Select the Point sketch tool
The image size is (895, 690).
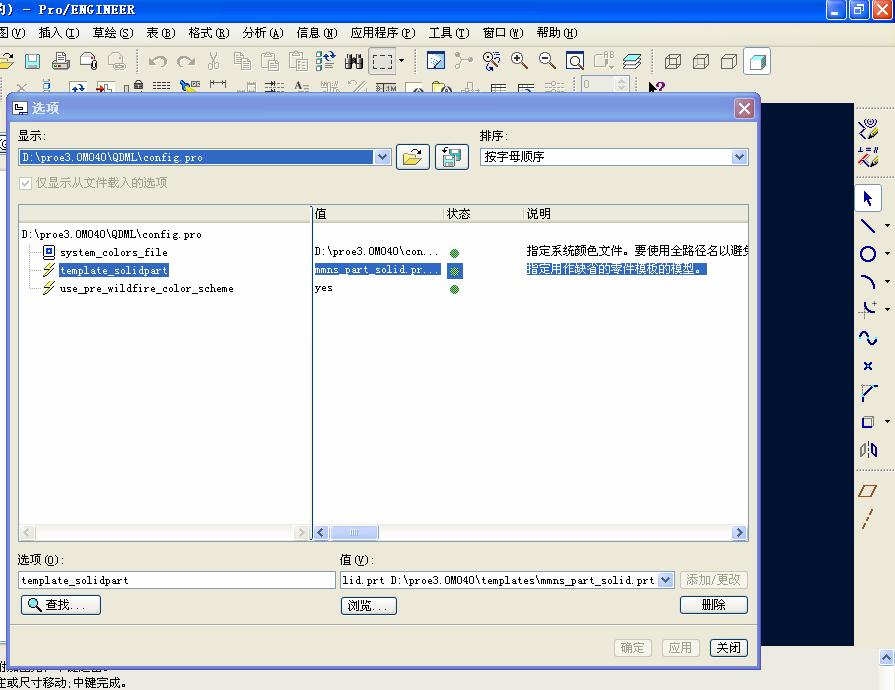868,366
